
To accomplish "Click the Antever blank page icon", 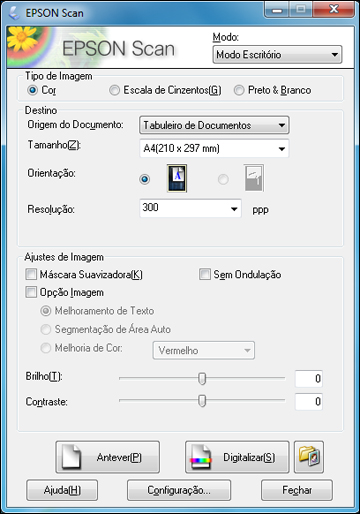I will pos(72,457).
